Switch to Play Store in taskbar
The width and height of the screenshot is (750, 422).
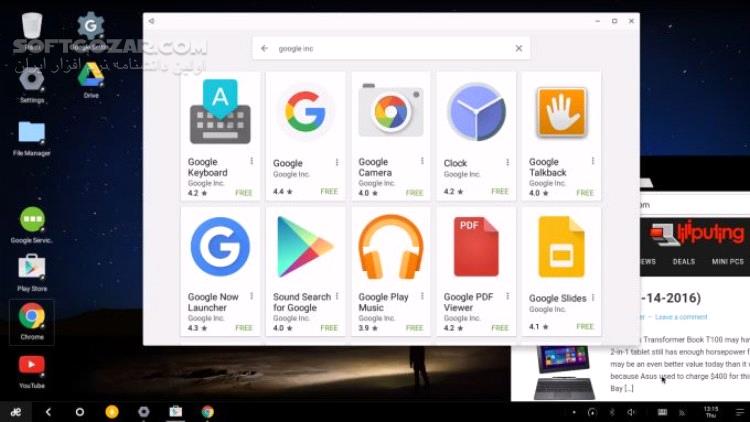(176, 412)
